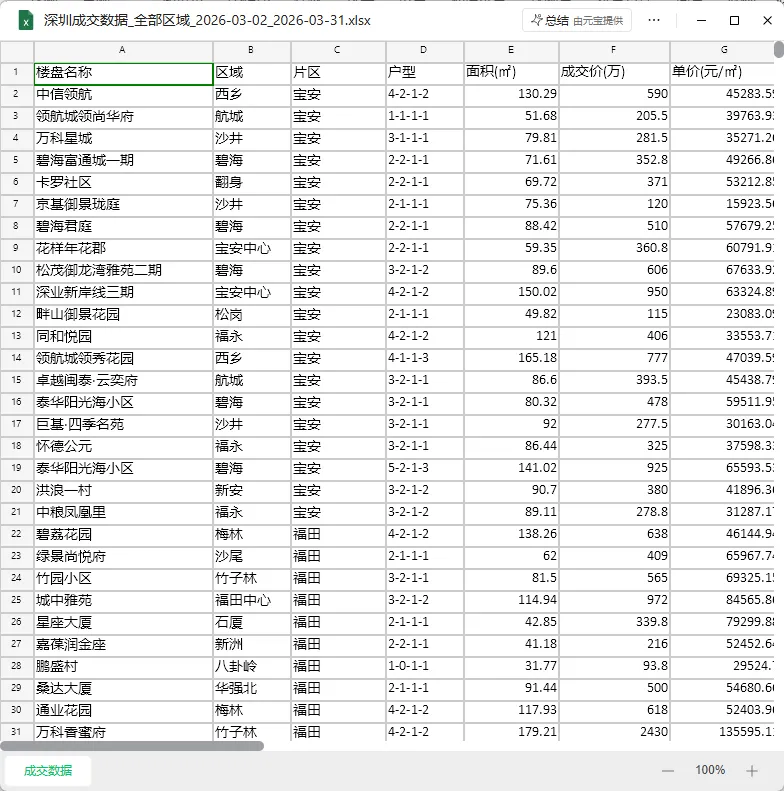Click the 卡罗社区 cell
The image size is (784, 791).
[x=123, y=182]
